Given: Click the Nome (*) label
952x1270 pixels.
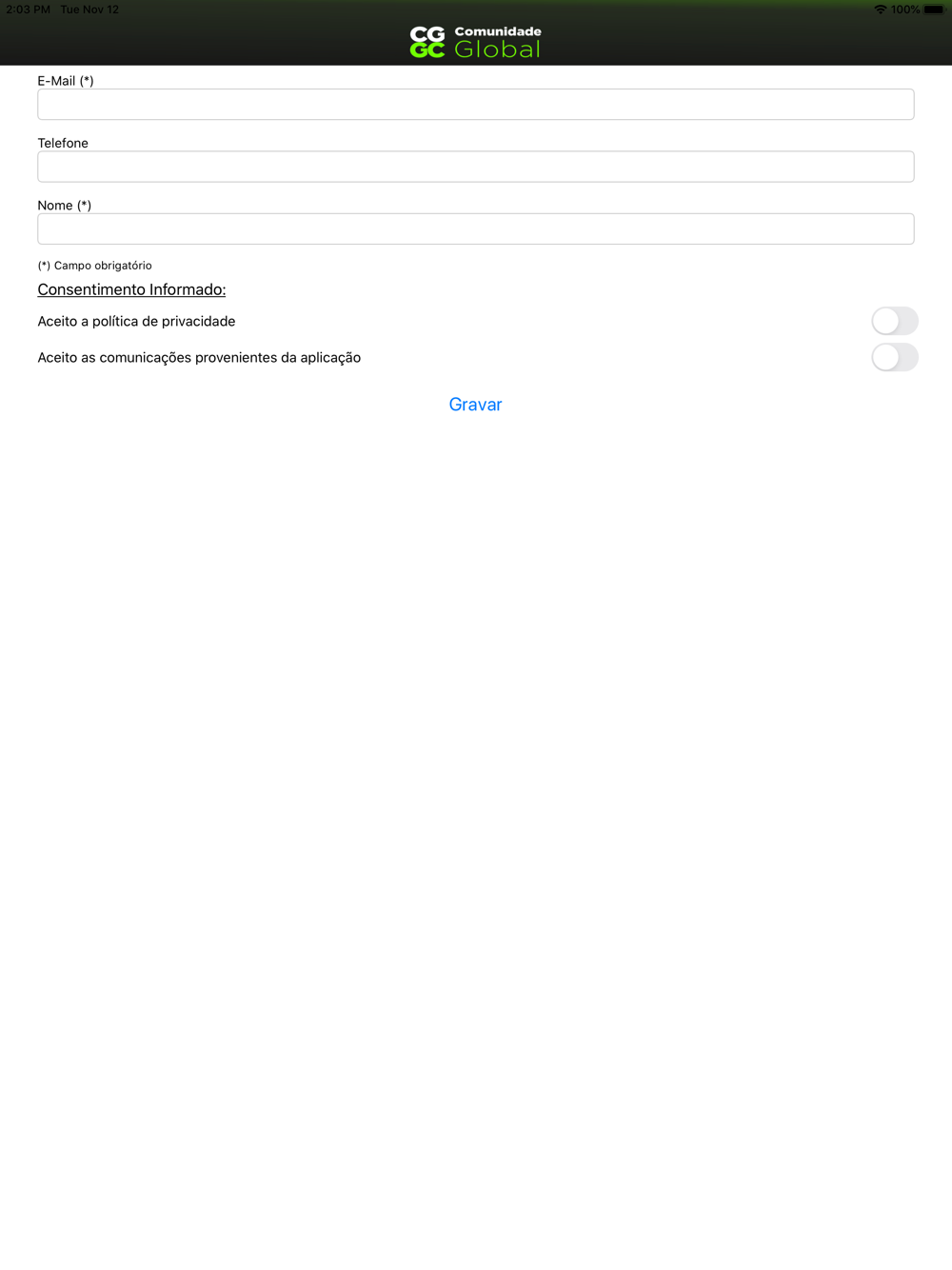Looking at the screenshot, I should pos(65,205).
